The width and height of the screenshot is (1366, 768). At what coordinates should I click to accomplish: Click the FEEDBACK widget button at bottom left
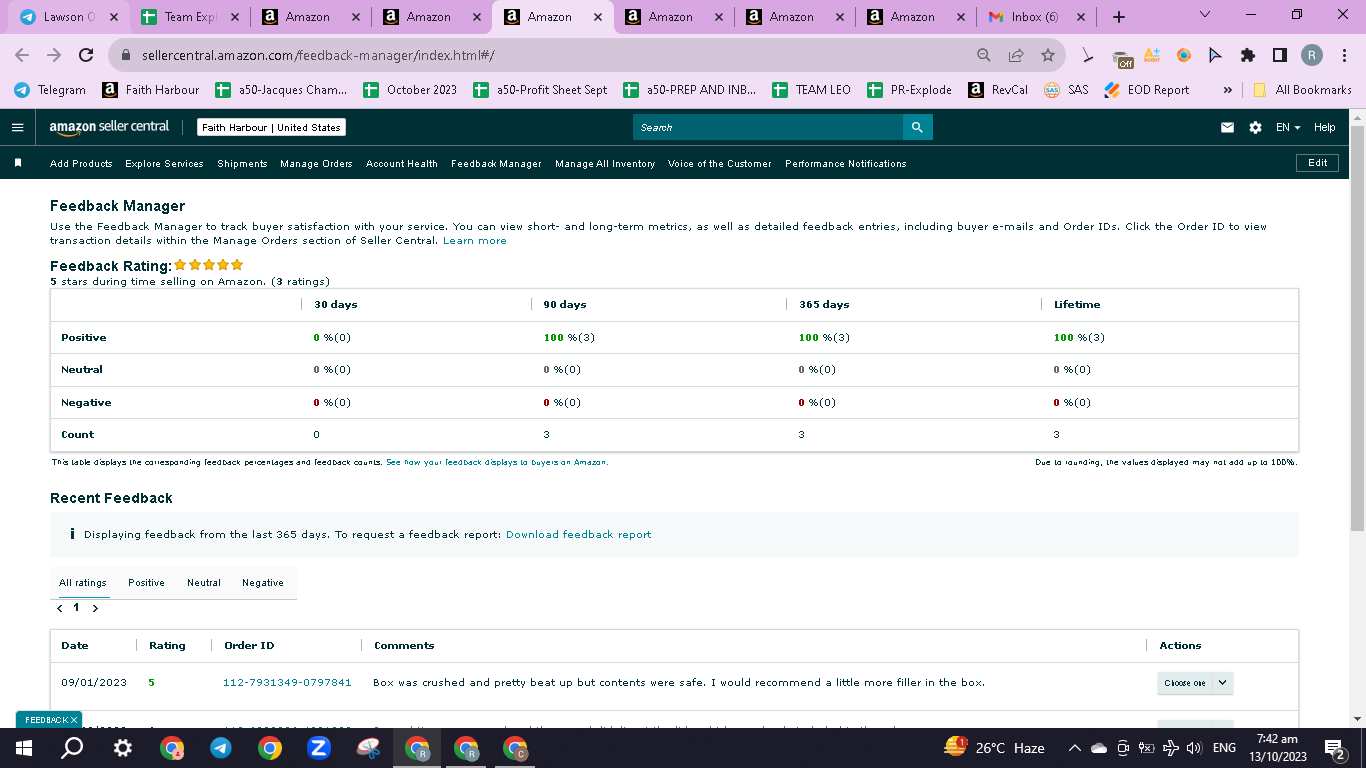coord(45,720)
